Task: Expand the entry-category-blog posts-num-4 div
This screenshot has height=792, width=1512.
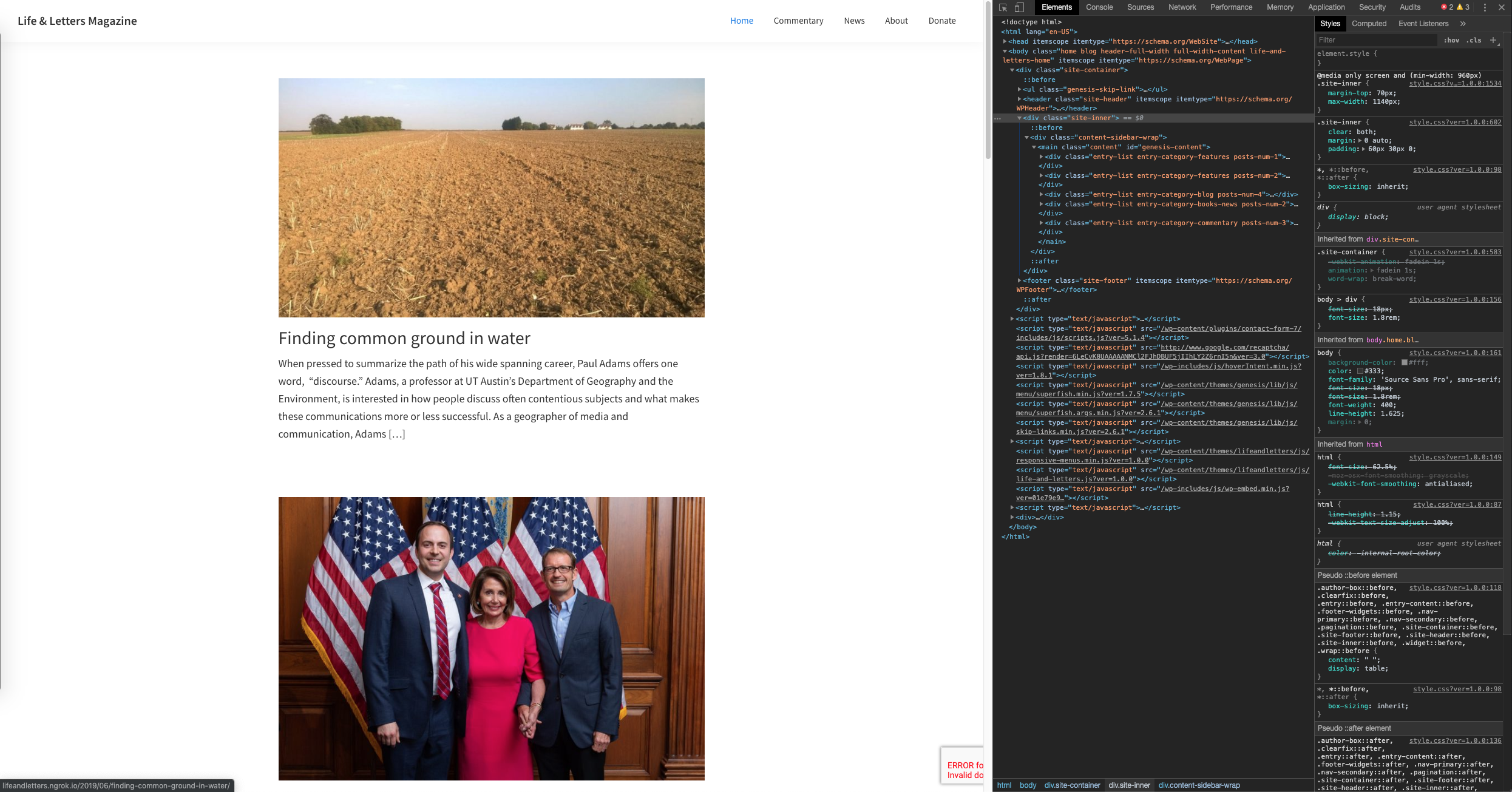Action: [x=1041, y=194]
